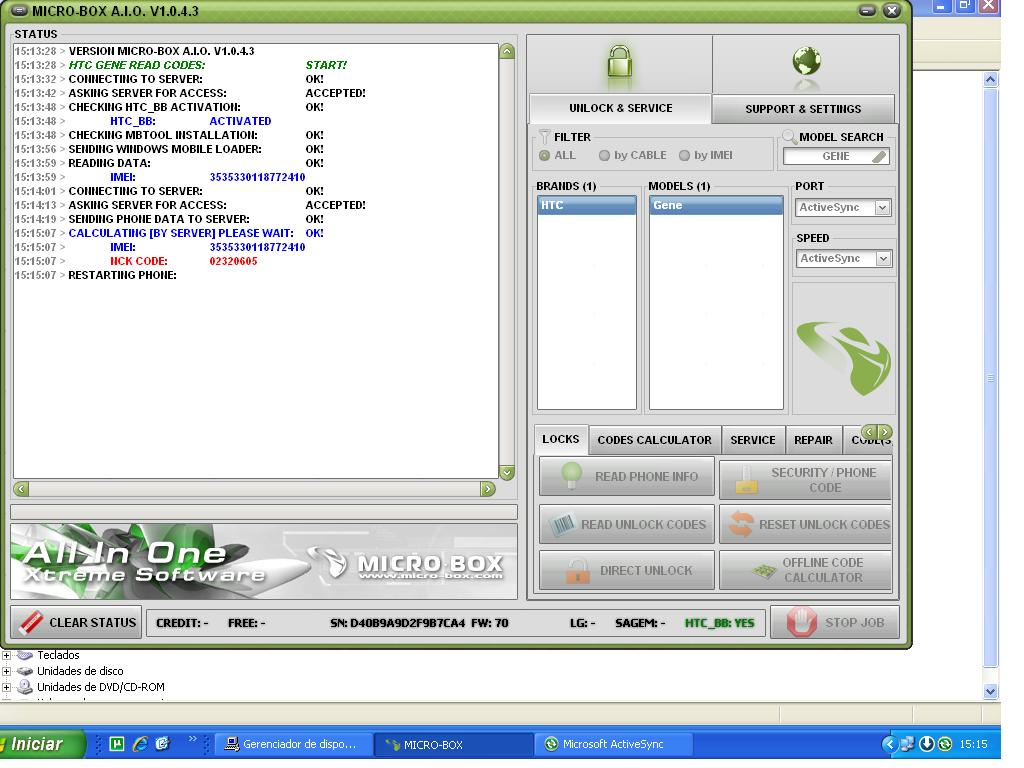This screenshot has height=768, width=1024.
Task: Open the REPAIR tab
Action: pos(814,441)
